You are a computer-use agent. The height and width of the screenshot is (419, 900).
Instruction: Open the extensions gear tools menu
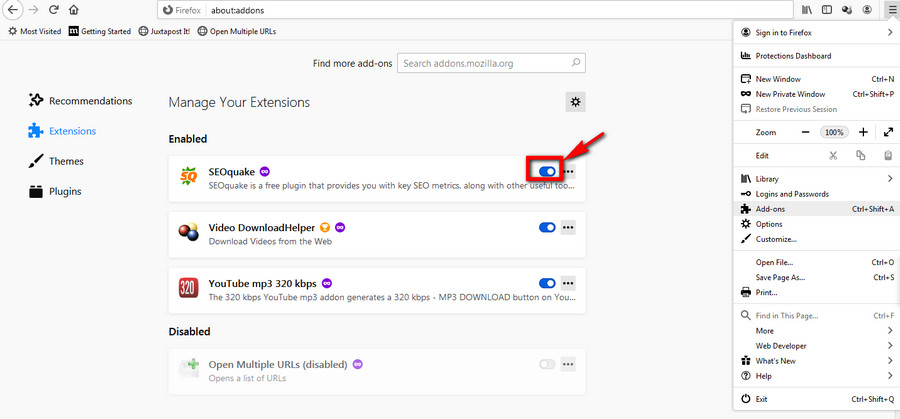(x=575, y=102)
